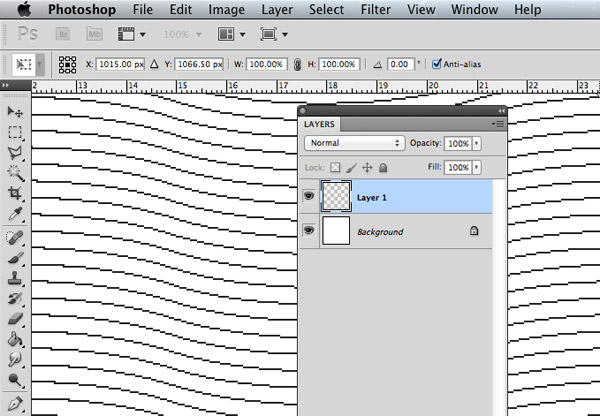Click the reference point location grid
This screenshot has height=416, width=600.
[68, 64]
